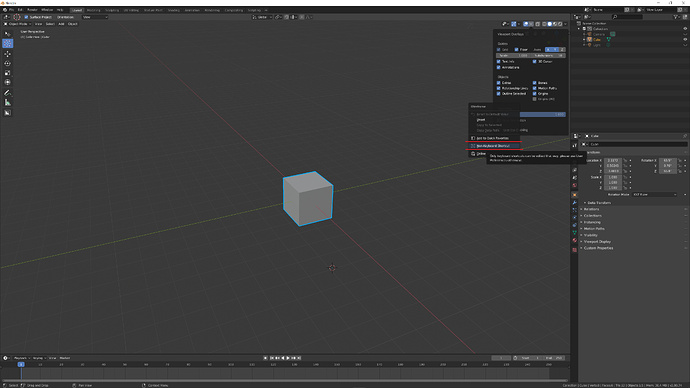The image size is (690, 388).
Task: Uncheck the Grid overlay checkbox
Action: pos(499,50)
